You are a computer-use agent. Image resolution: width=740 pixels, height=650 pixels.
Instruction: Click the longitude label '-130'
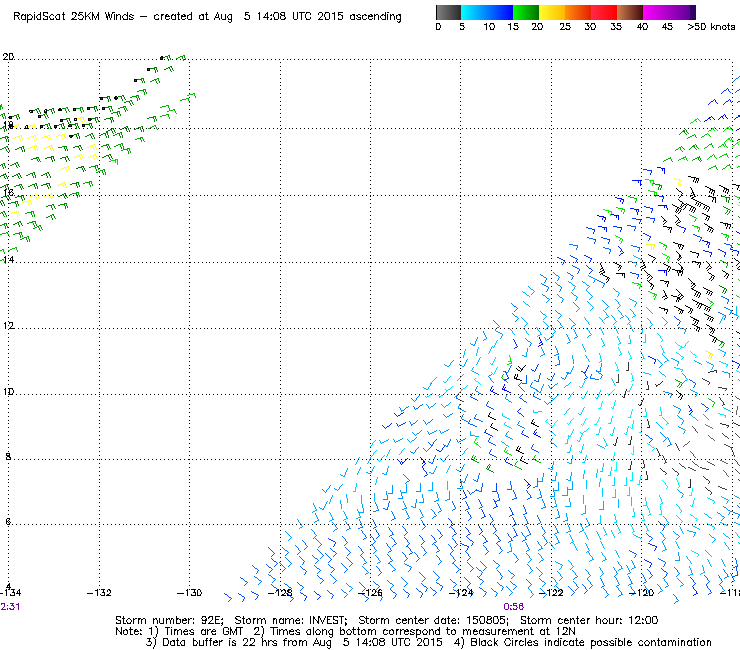coord(189,593)
